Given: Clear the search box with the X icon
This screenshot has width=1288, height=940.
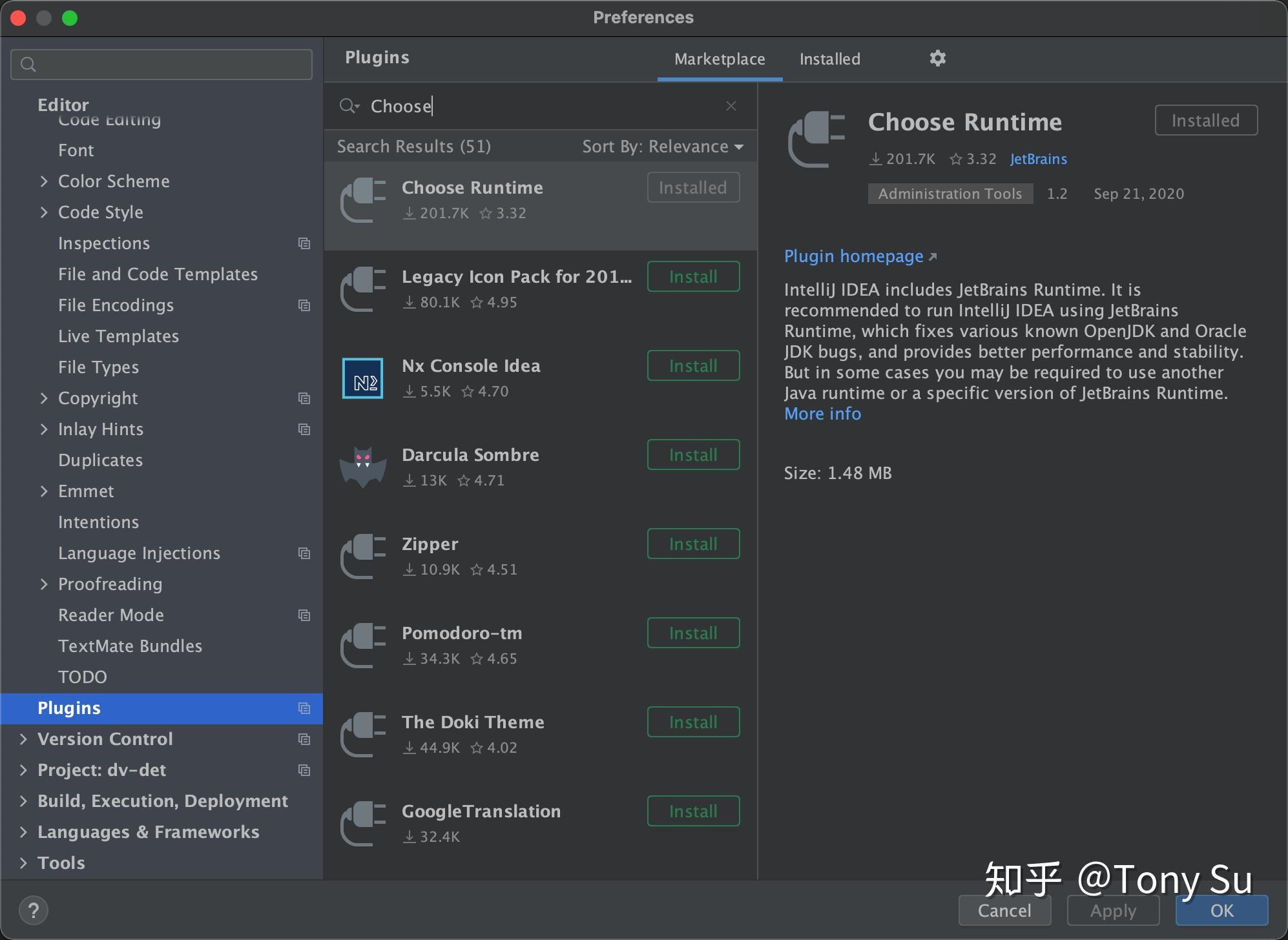Looking at the screenshot, I should [731, 105].
